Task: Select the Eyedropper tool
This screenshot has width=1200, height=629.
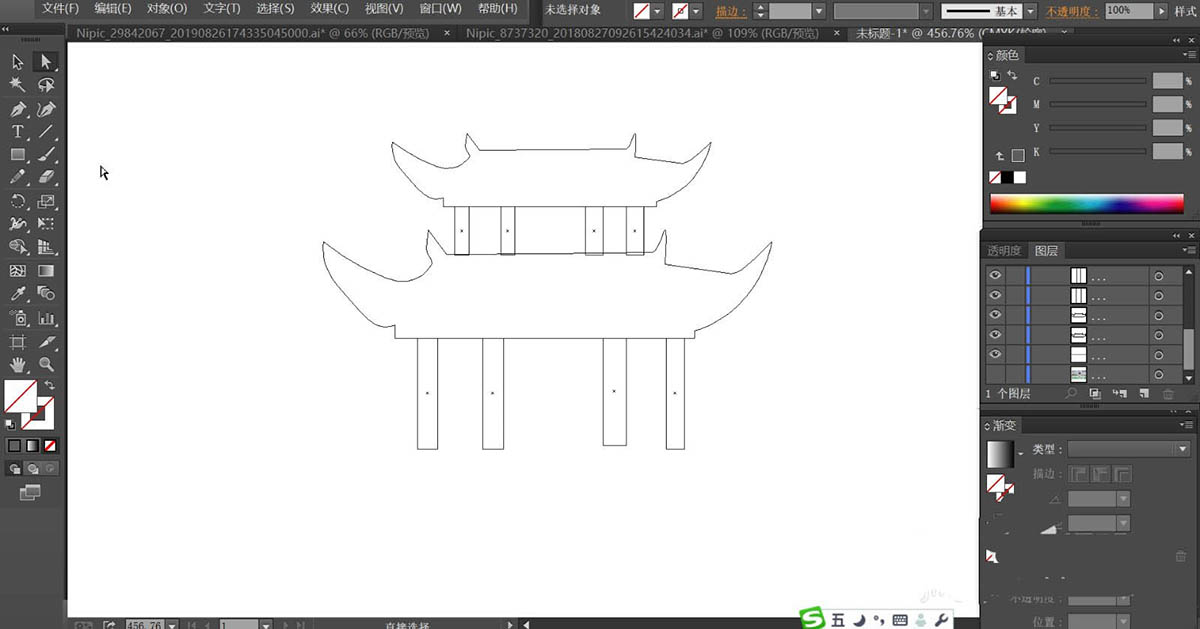Action: tap(18, 294)
